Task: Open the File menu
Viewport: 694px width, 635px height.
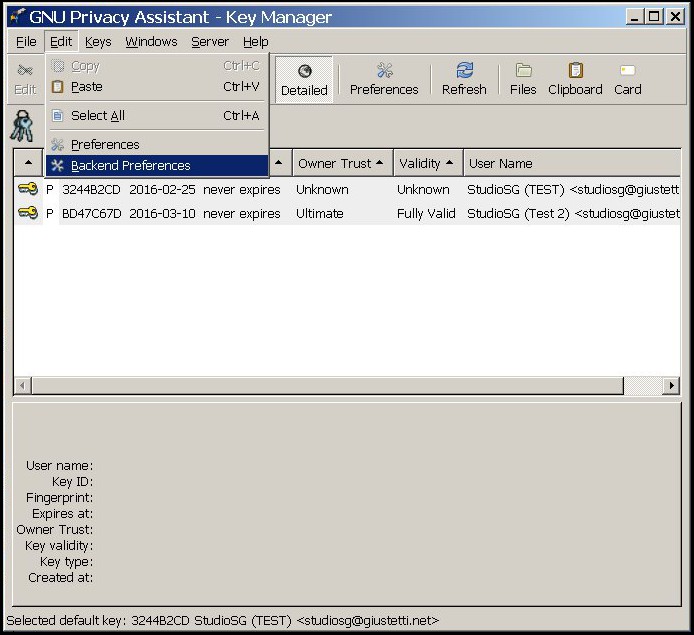Action: 26,42
